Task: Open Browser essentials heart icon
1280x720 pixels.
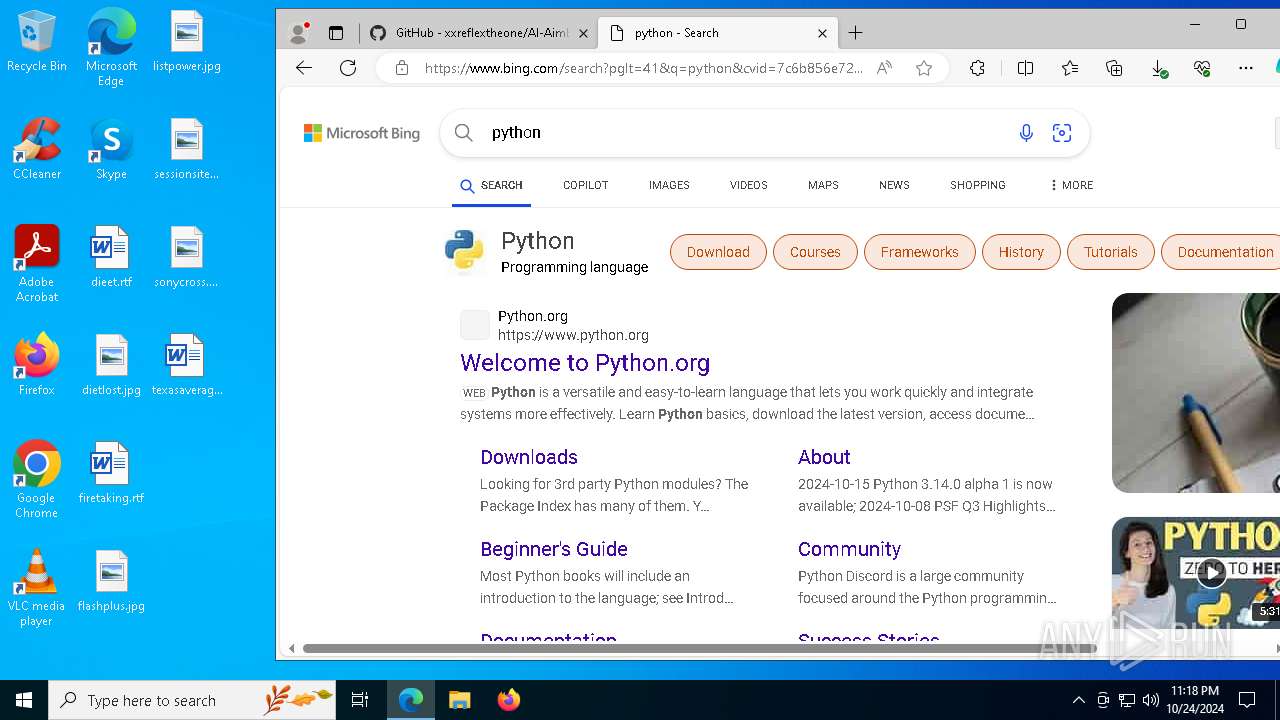Action: (1202, 68)
